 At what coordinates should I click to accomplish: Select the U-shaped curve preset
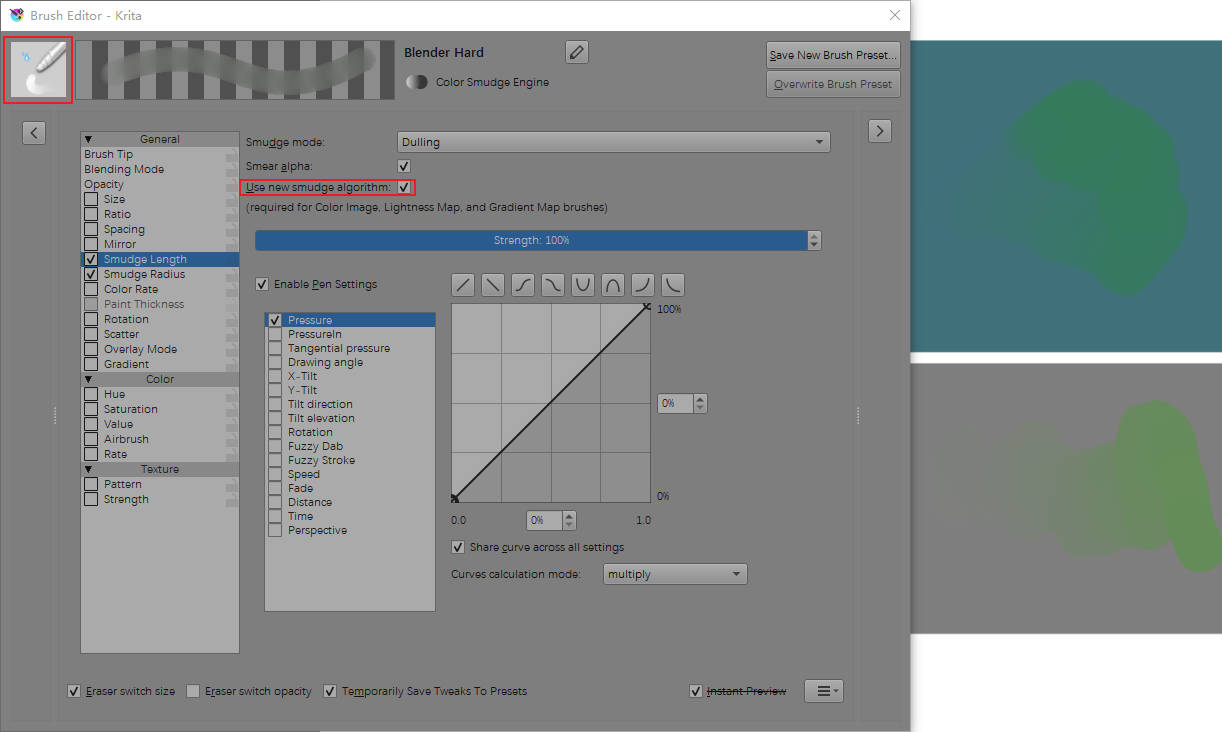583,285
